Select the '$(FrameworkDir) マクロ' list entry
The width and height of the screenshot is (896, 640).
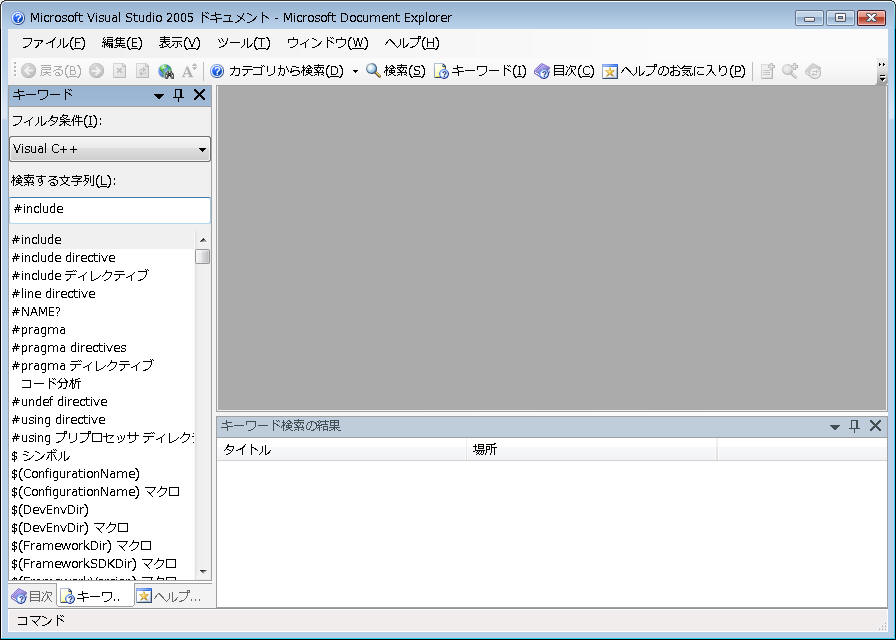(x=103, y=546)
